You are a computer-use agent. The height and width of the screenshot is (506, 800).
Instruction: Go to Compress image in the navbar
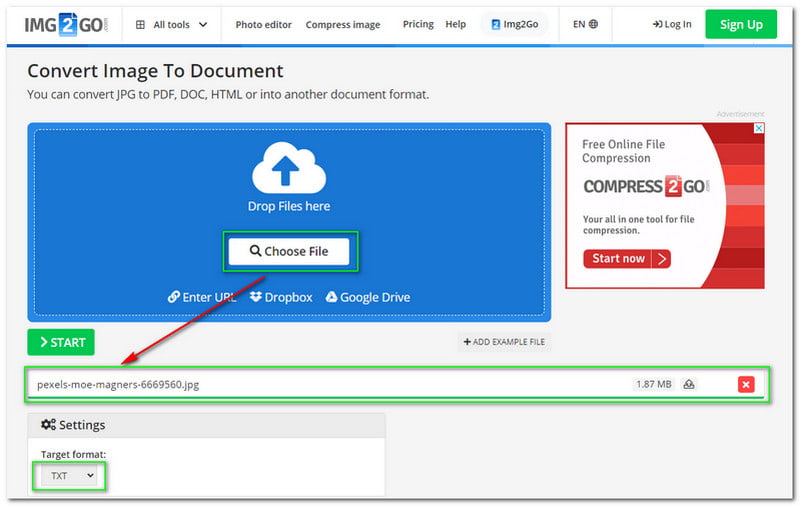pyautogui.click(x=343, y=24)
